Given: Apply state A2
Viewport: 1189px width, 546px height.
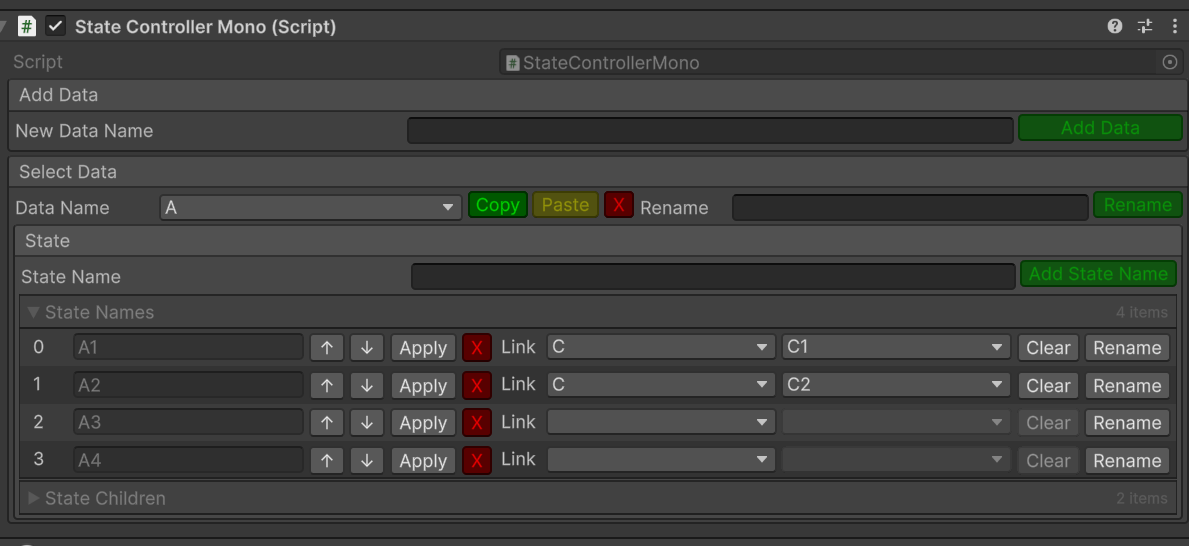Looking at the screenshot, I should (423, 385).
